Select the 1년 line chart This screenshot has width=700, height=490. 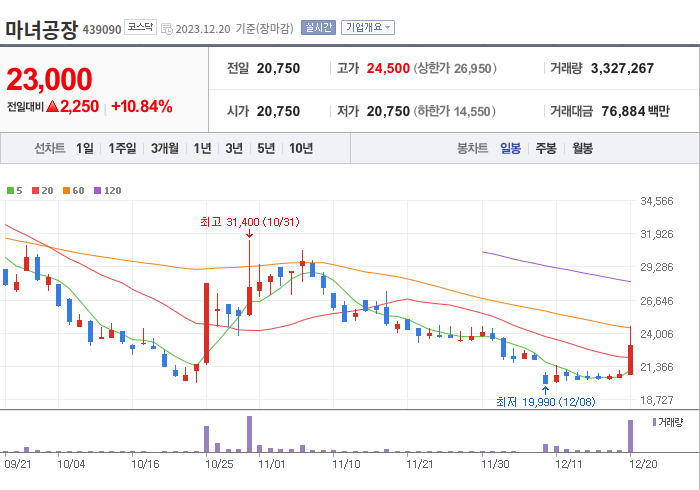tap(202, 148)
